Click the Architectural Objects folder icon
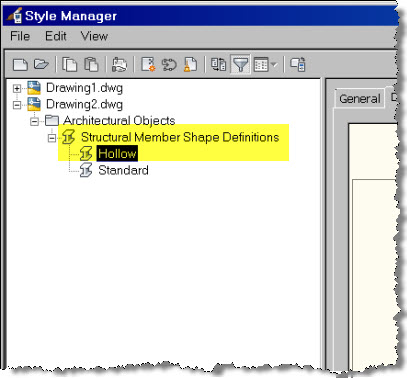 [52, 120]
